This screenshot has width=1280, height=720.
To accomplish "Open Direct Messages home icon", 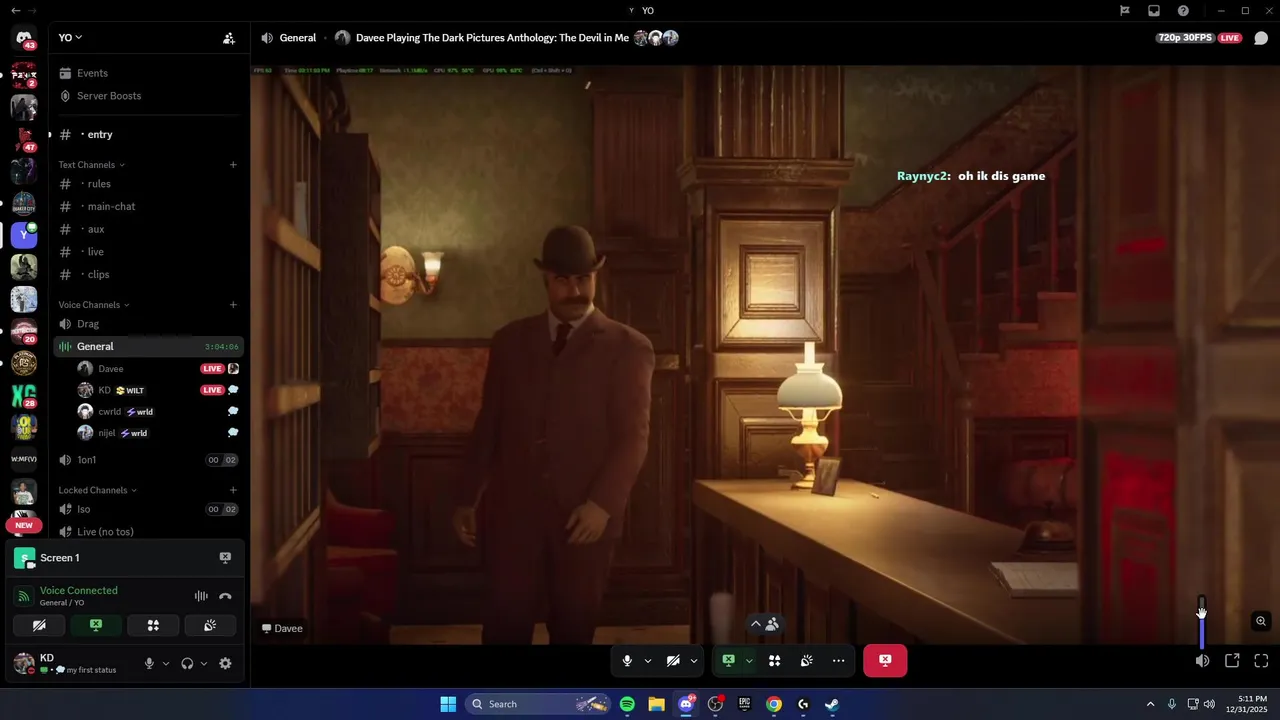I will pos(24,38).
